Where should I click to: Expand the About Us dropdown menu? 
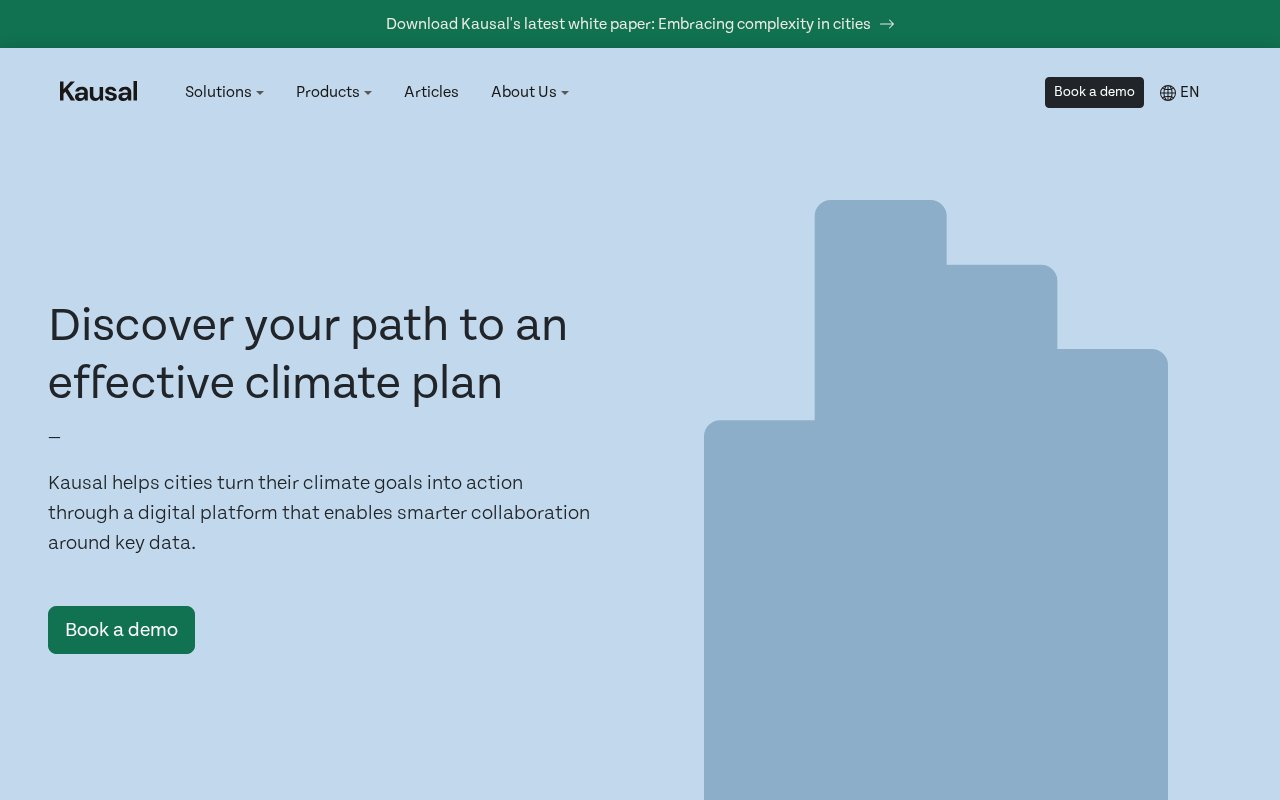coord(530,92)
